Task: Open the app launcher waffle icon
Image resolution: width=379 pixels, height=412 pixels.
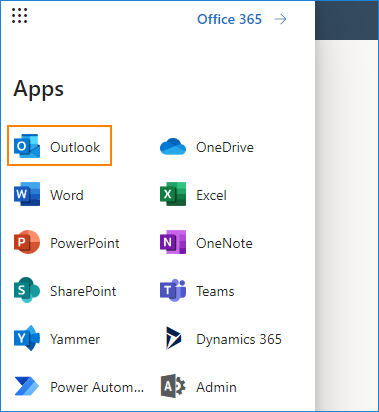Action: (19, 15)
